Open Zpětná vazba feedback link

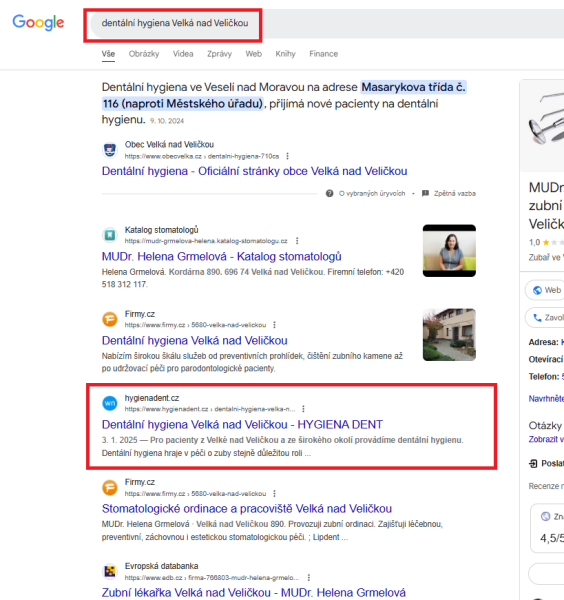pos(455,194)
